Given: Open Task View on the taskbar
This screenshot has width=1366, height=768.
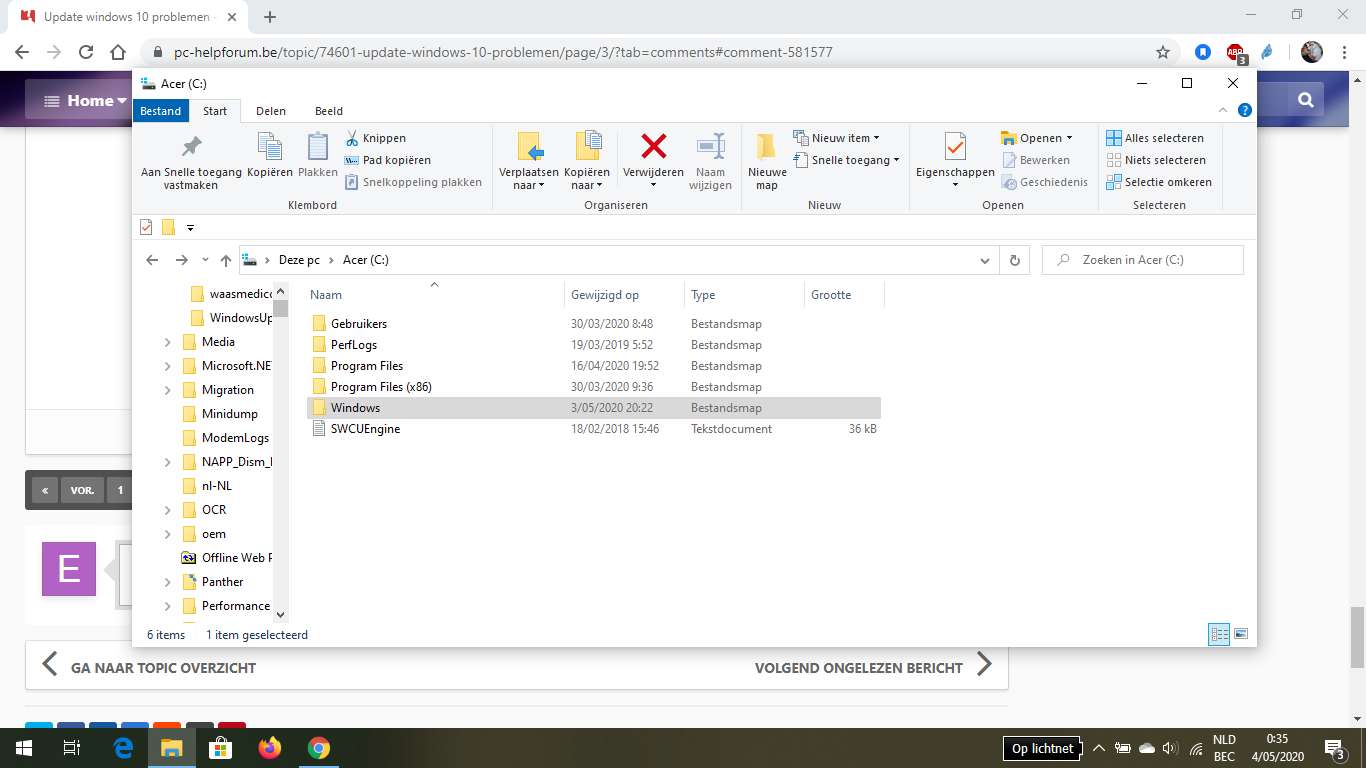Looking at the screenshot, I should [x=72, y=747].
